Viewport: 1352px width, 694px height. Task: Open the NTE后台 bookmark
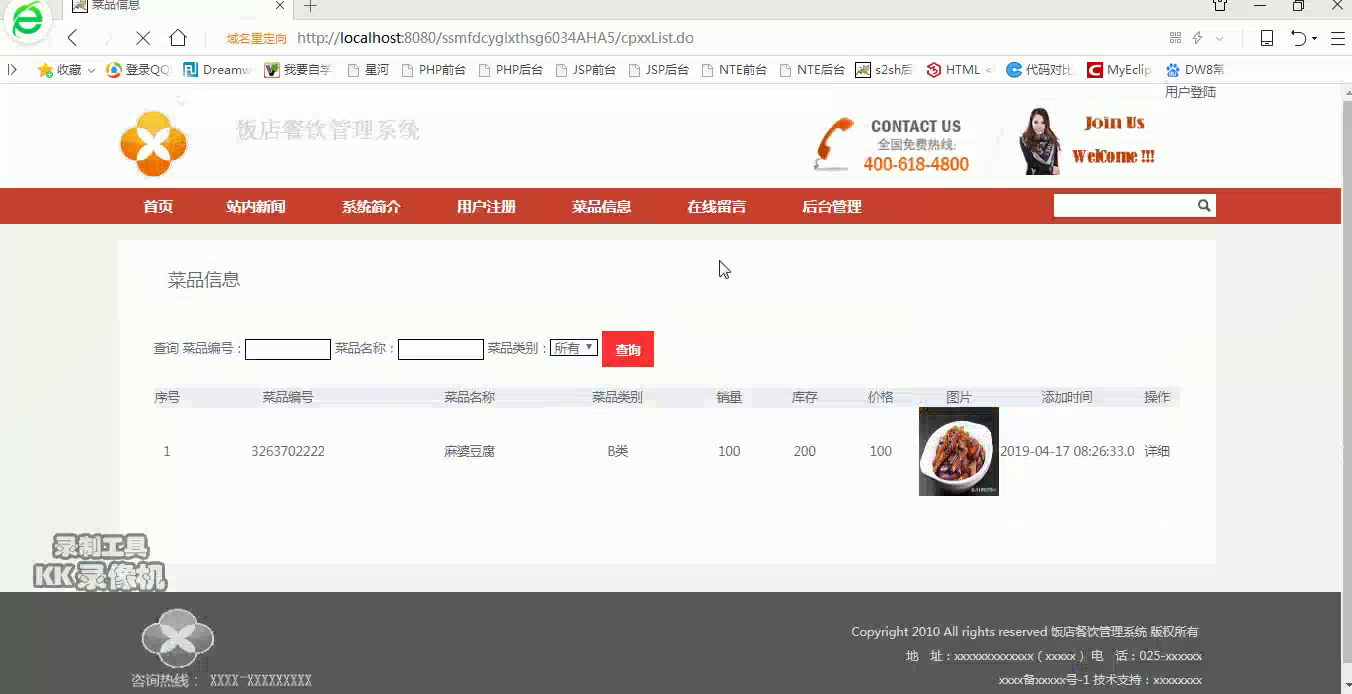[812, 70]
